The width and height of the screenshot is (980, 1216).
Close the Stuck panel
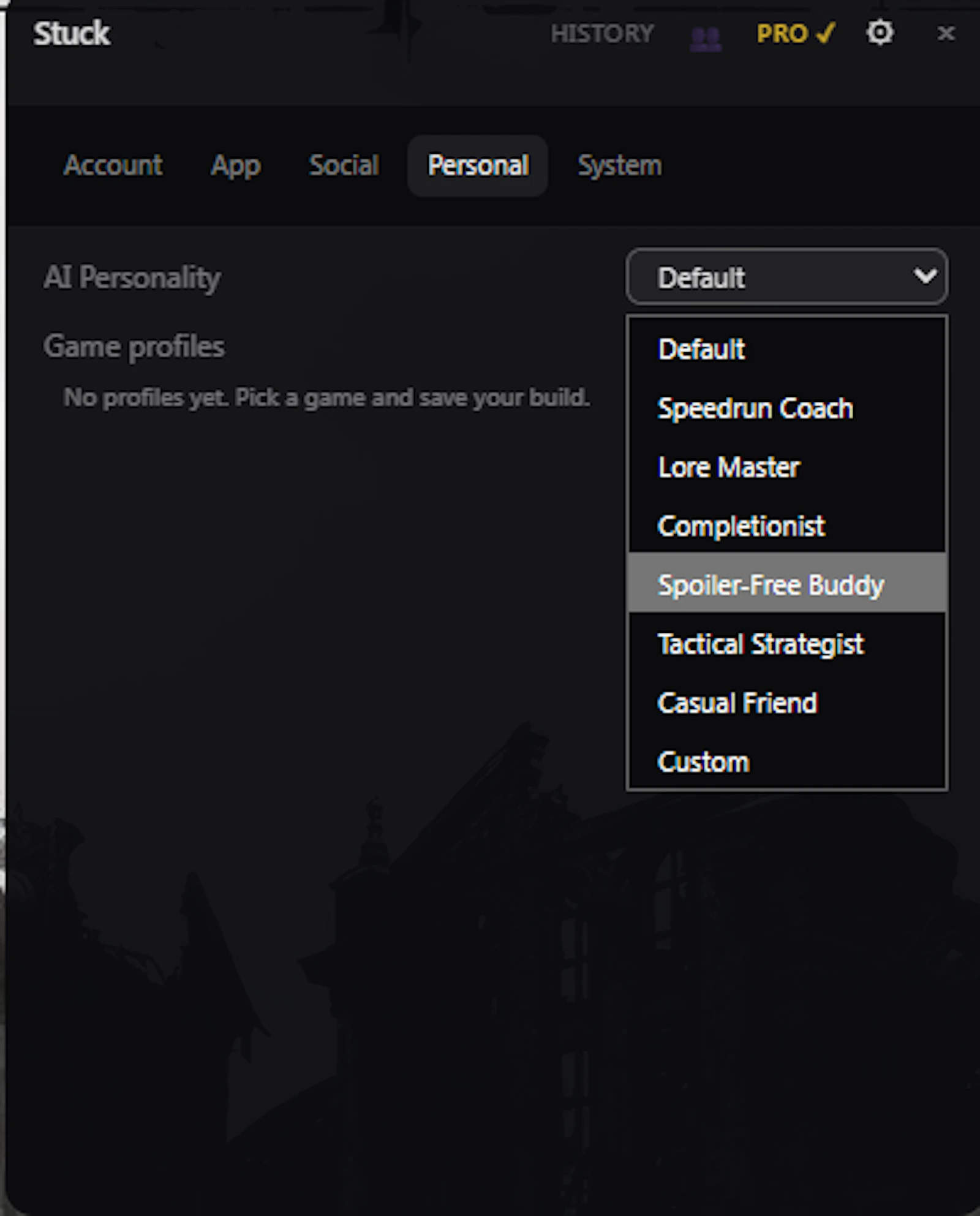[x=946, y=33]
